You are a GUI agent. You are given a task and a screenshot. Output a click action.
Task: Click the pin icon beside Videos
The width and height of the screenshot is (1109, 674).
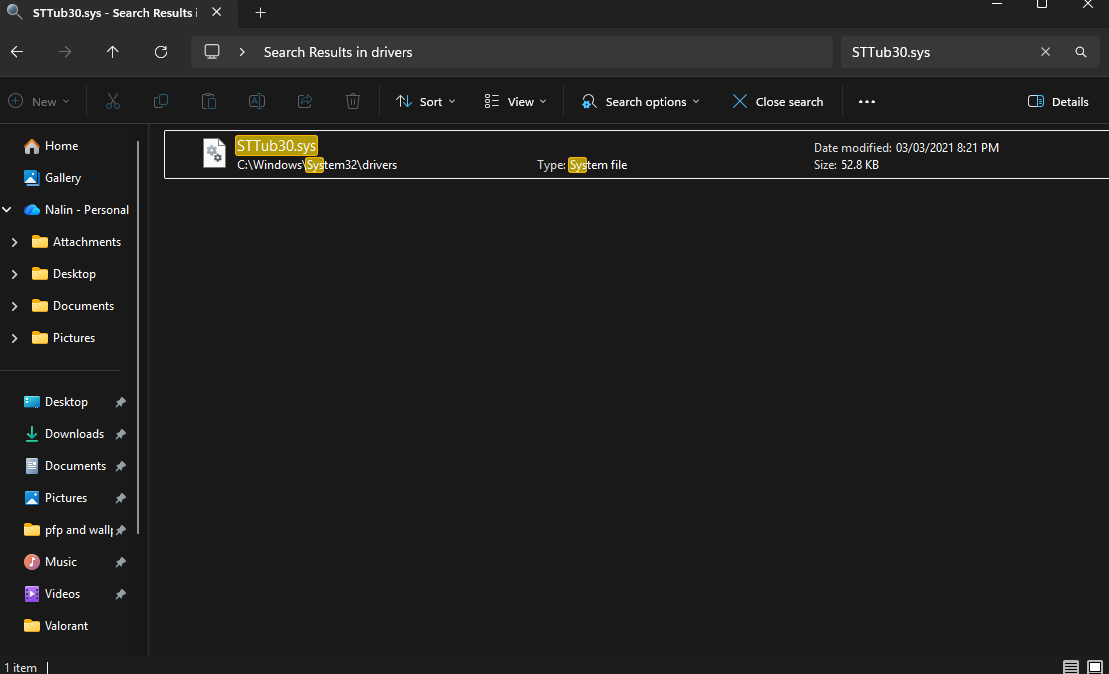coord(120,594)
